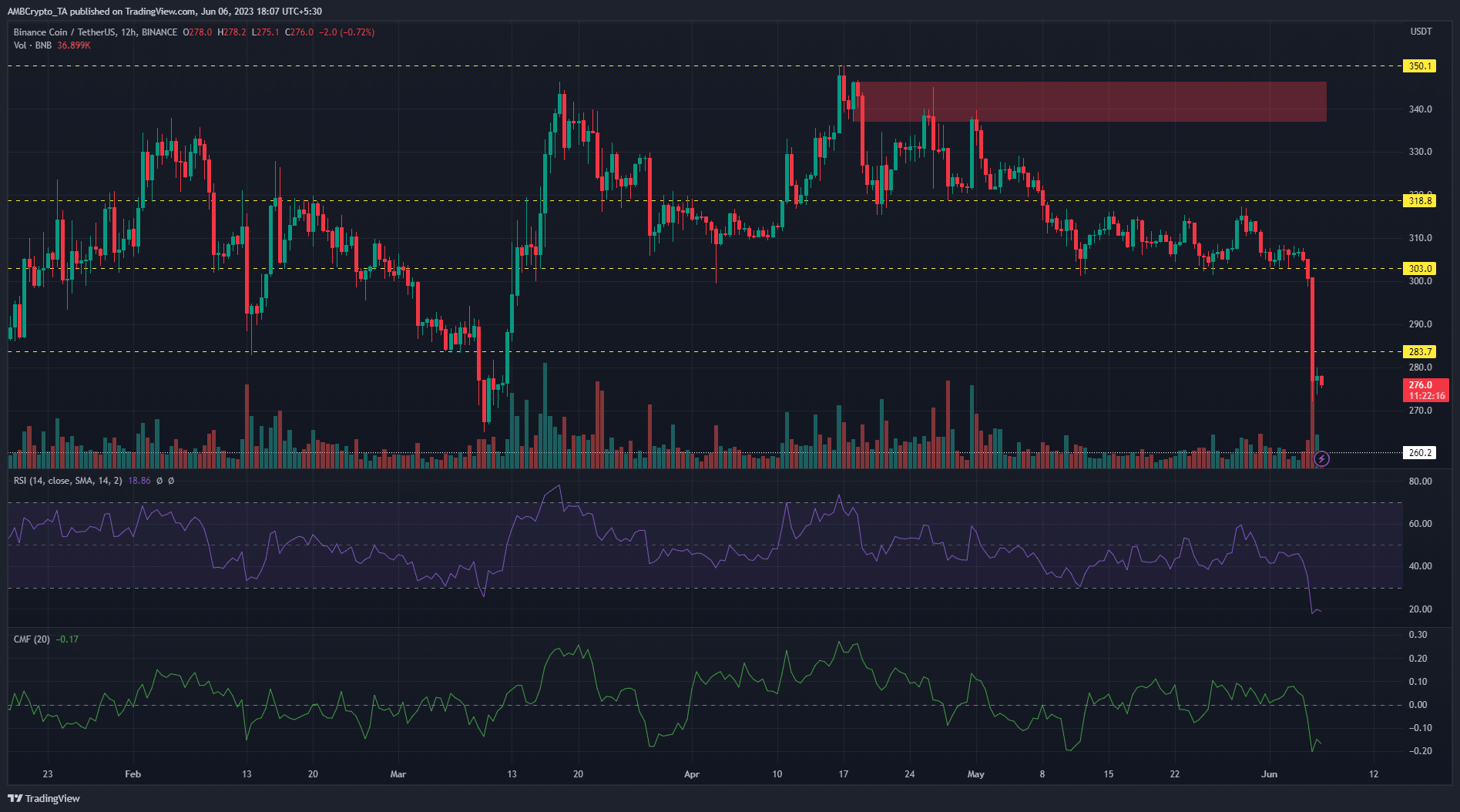This screenshot has width=1460, height=812.
Task: Click the CMF value -0.17
Action: click(68, 639)
